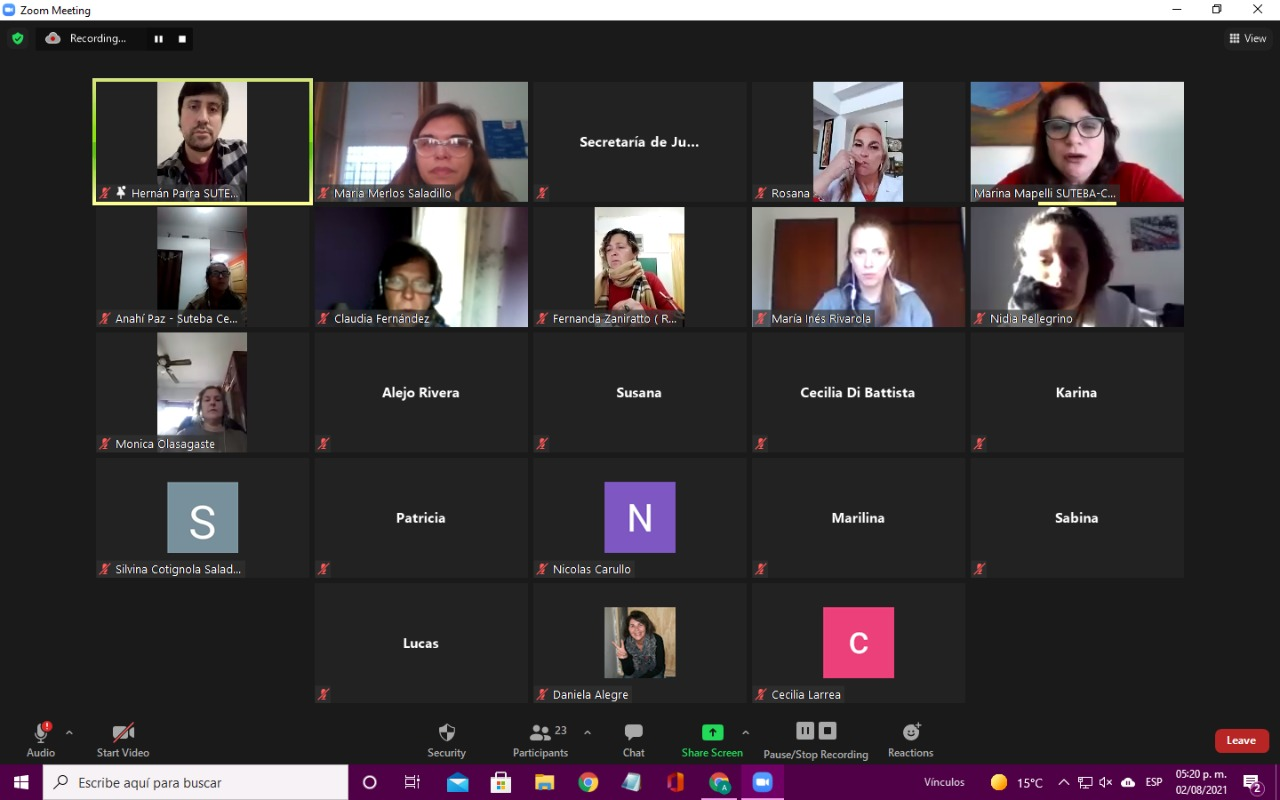Image resolution: width=1280 pixels, height=800 pixels.
Task: Toggle Start Video camera button
Action: coord(123,740)
